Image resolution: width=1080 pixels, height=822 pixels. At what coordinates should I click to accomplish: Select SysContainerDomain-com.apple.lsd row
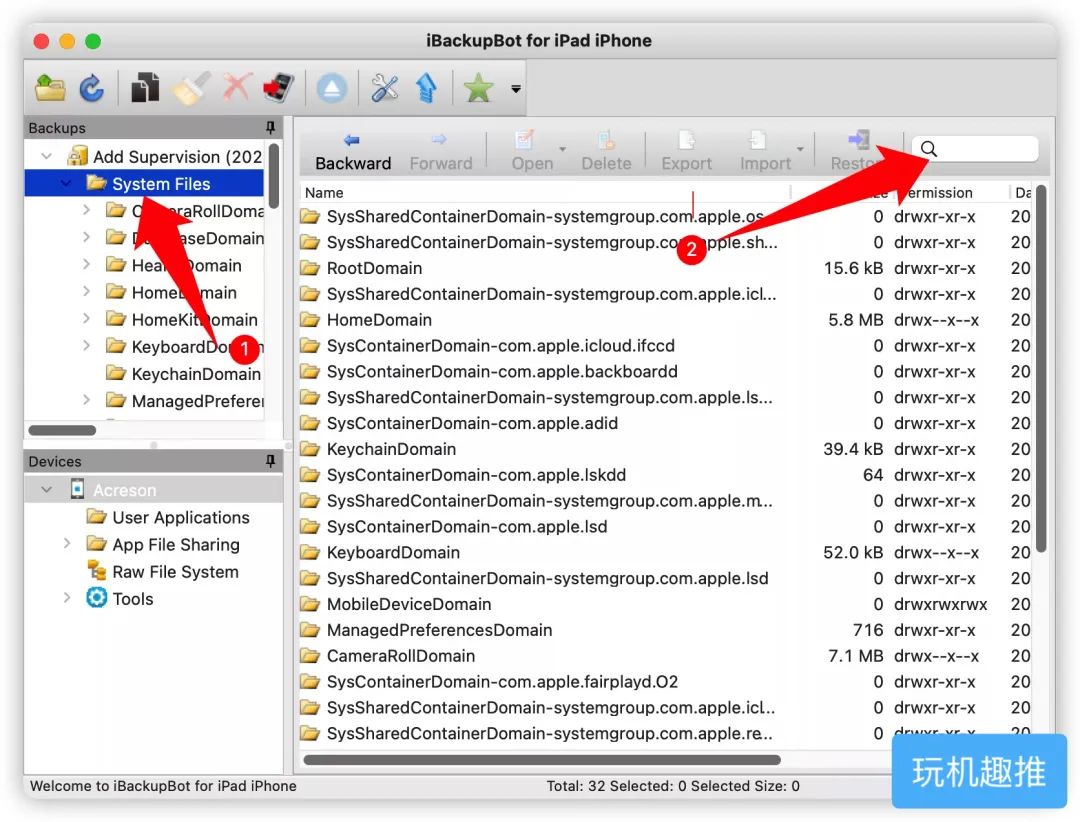click(x=665, y=526)
